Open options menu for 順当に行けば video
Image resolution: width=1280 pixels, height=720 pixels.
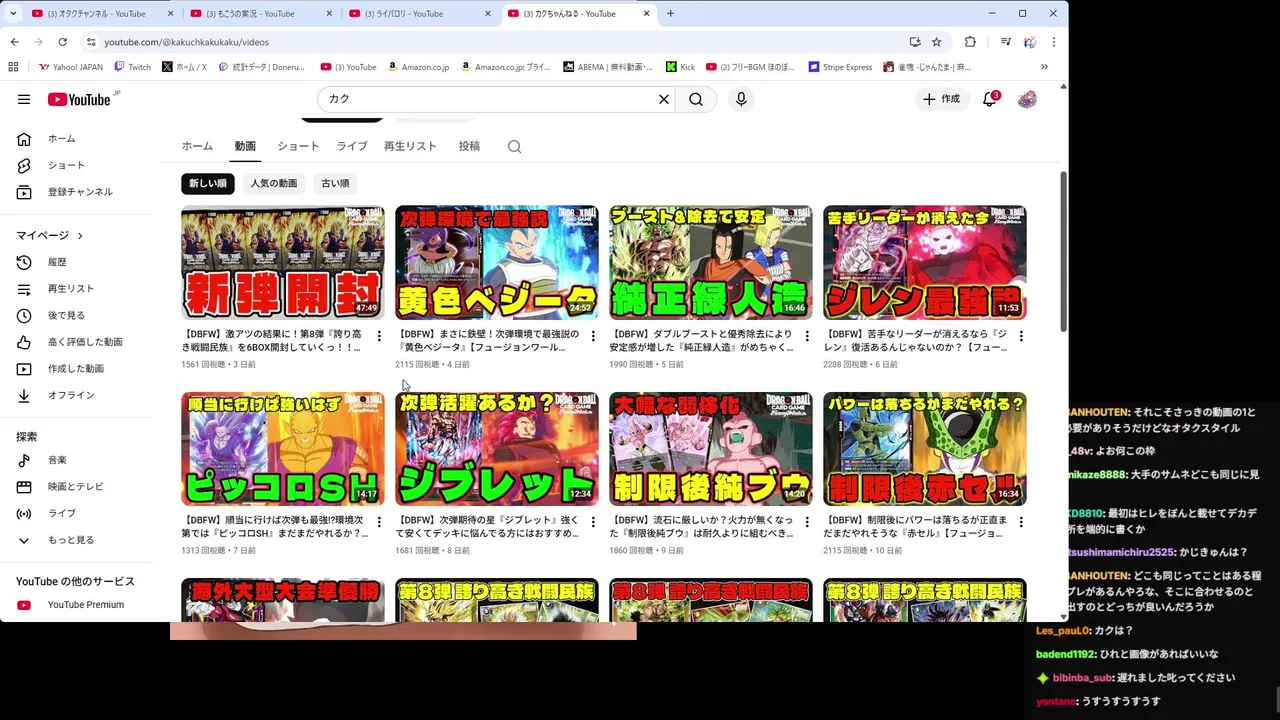coord(379,522)
